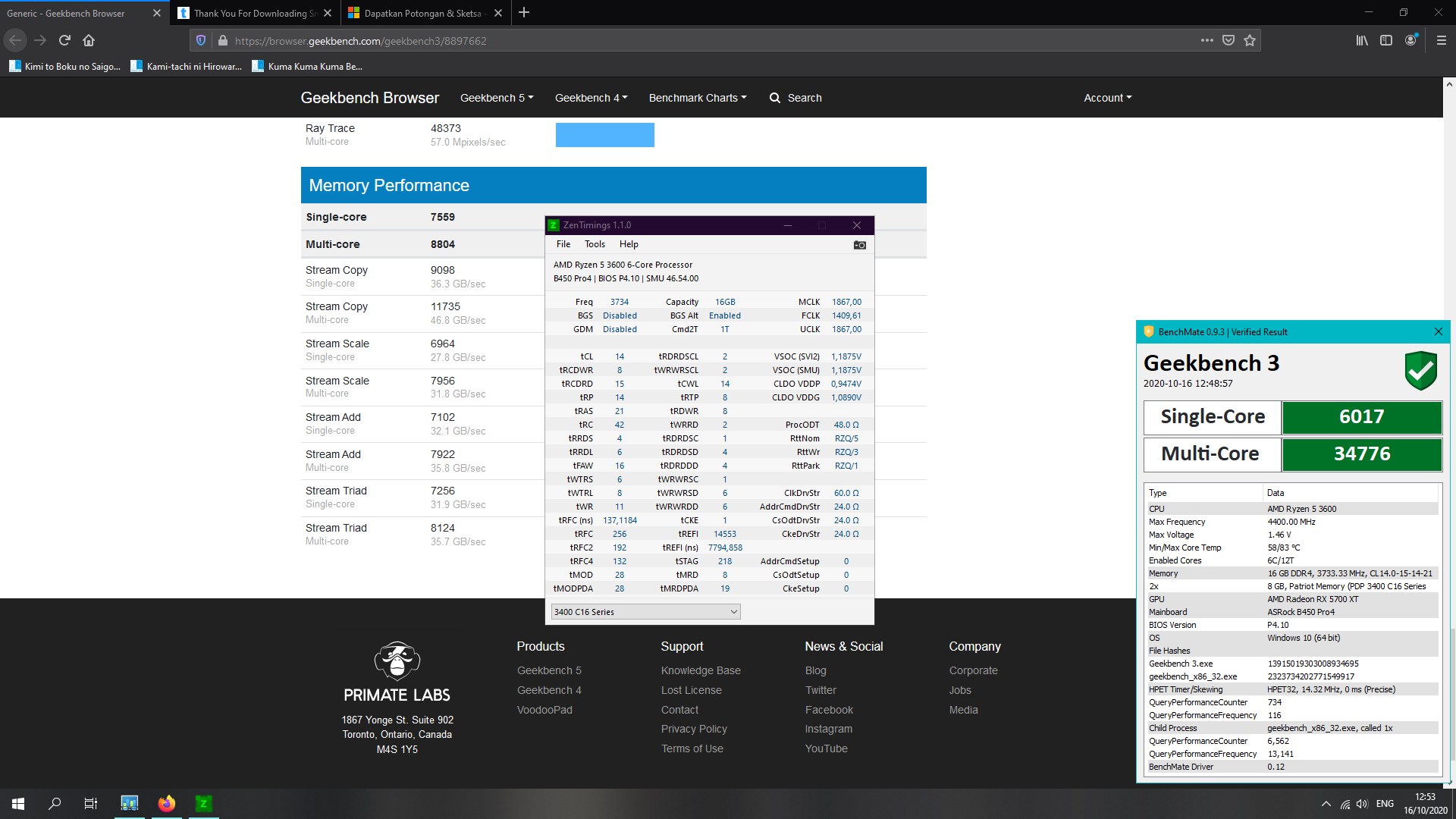Click the tracking protection shield icon
Viewport: 1456px width, 819px height.
pyautogui.click(x=201, y=40)
